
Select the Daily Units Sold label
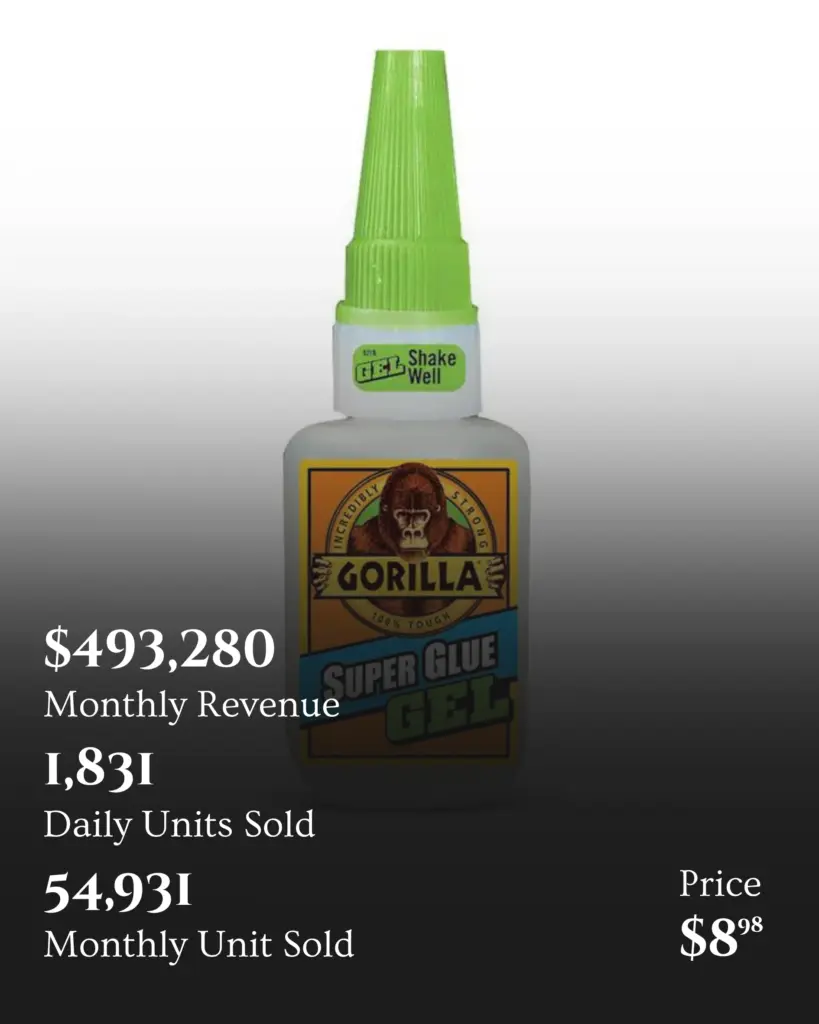coord(179,824)
